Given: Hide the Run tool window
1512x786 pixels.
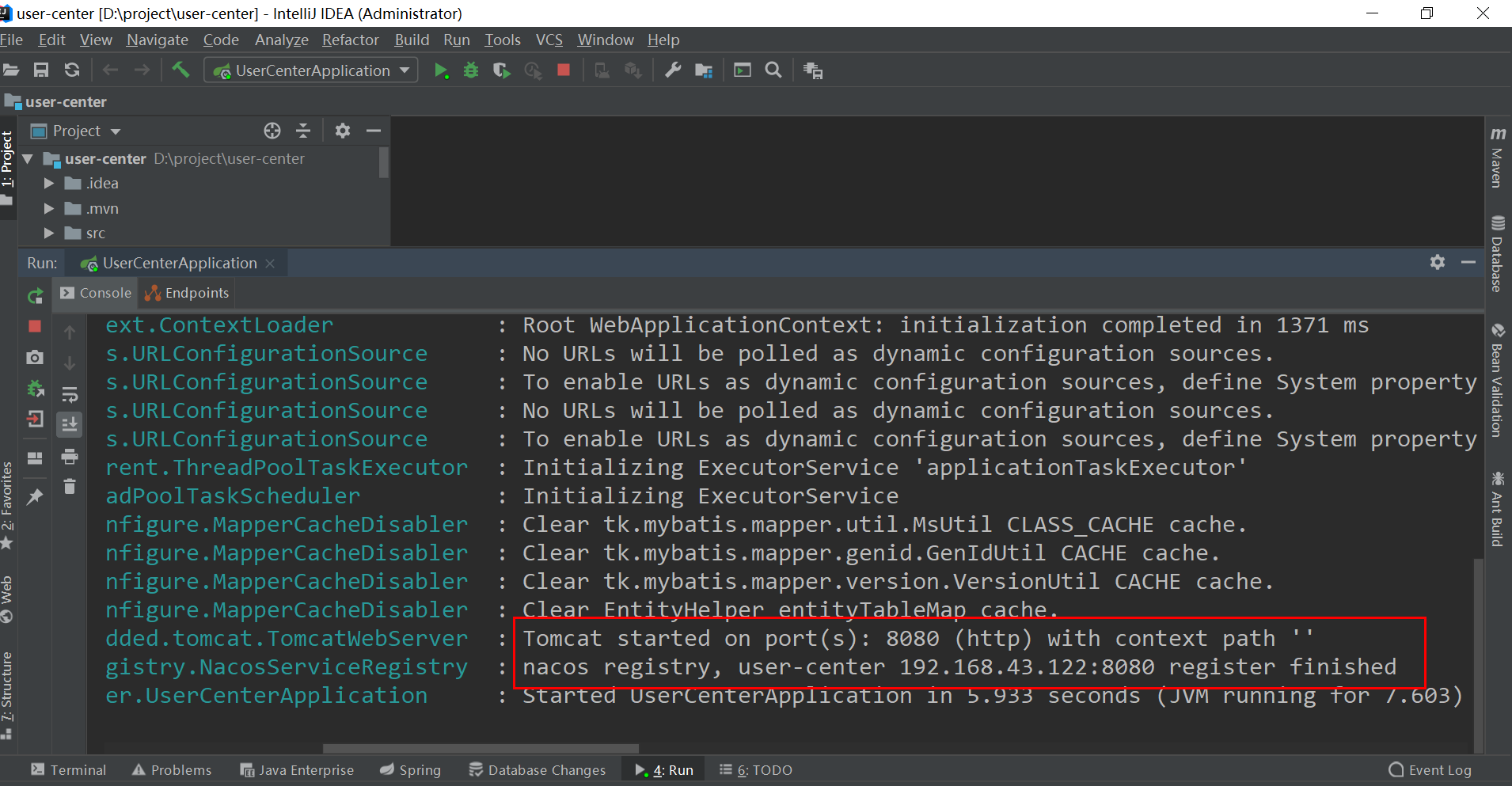Looking at the screenshot, I should coord(1468,262).
